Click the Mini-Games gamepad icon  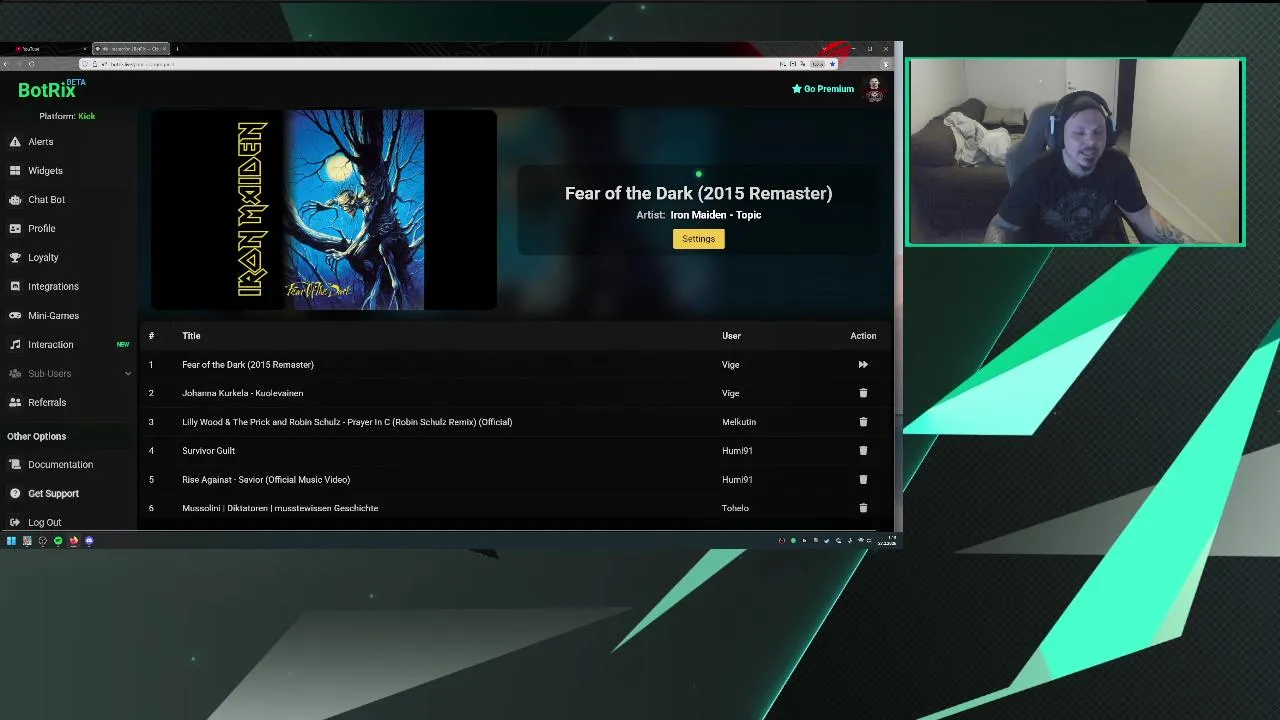point(15,316)
